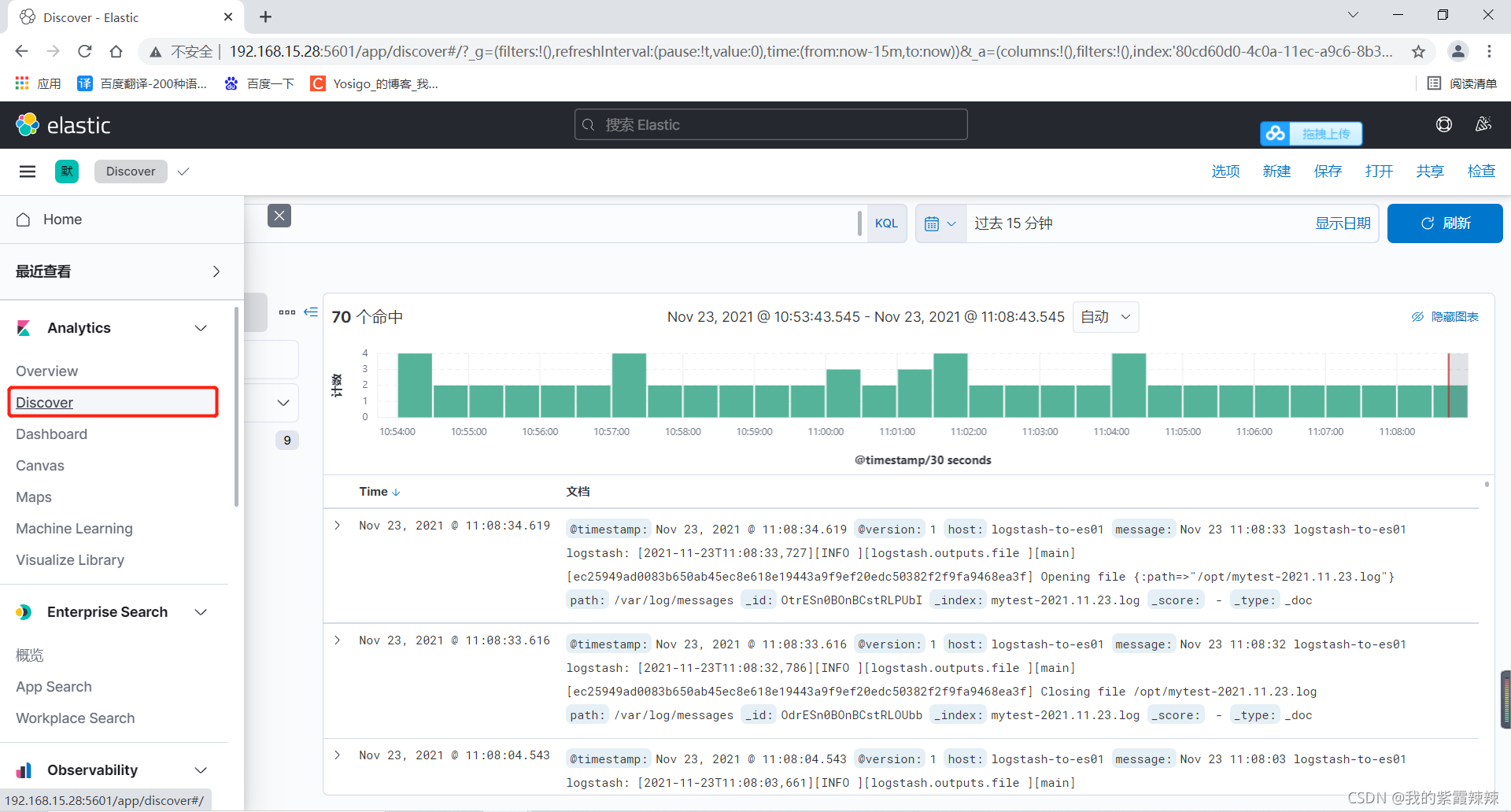Open Maps in sidebar
Image resolution: width=1511 pixels, height=812 pixels.
point(34,497)
